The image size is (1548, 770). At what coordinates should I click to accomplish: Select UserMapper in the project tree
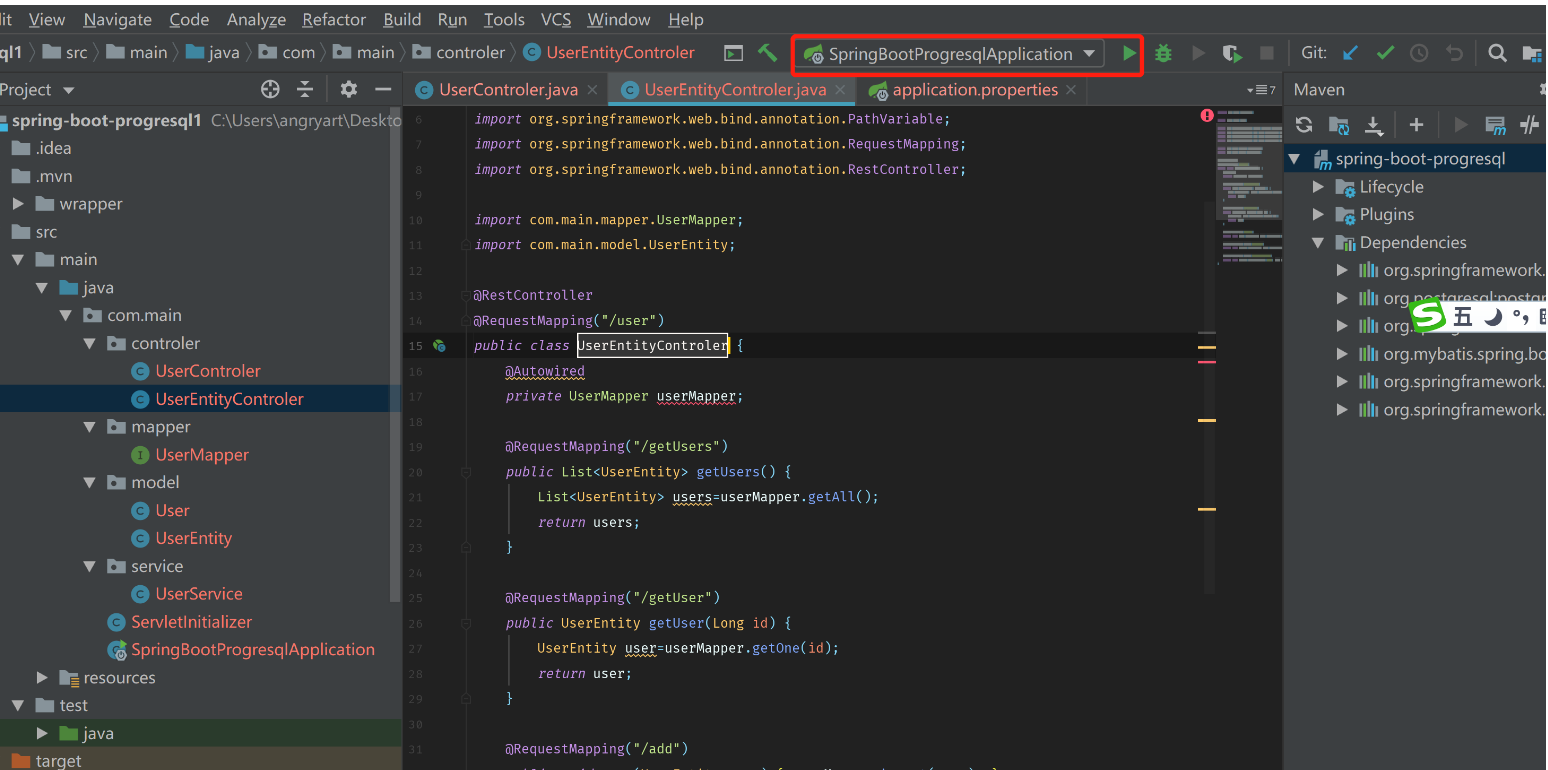pos(202,455)
